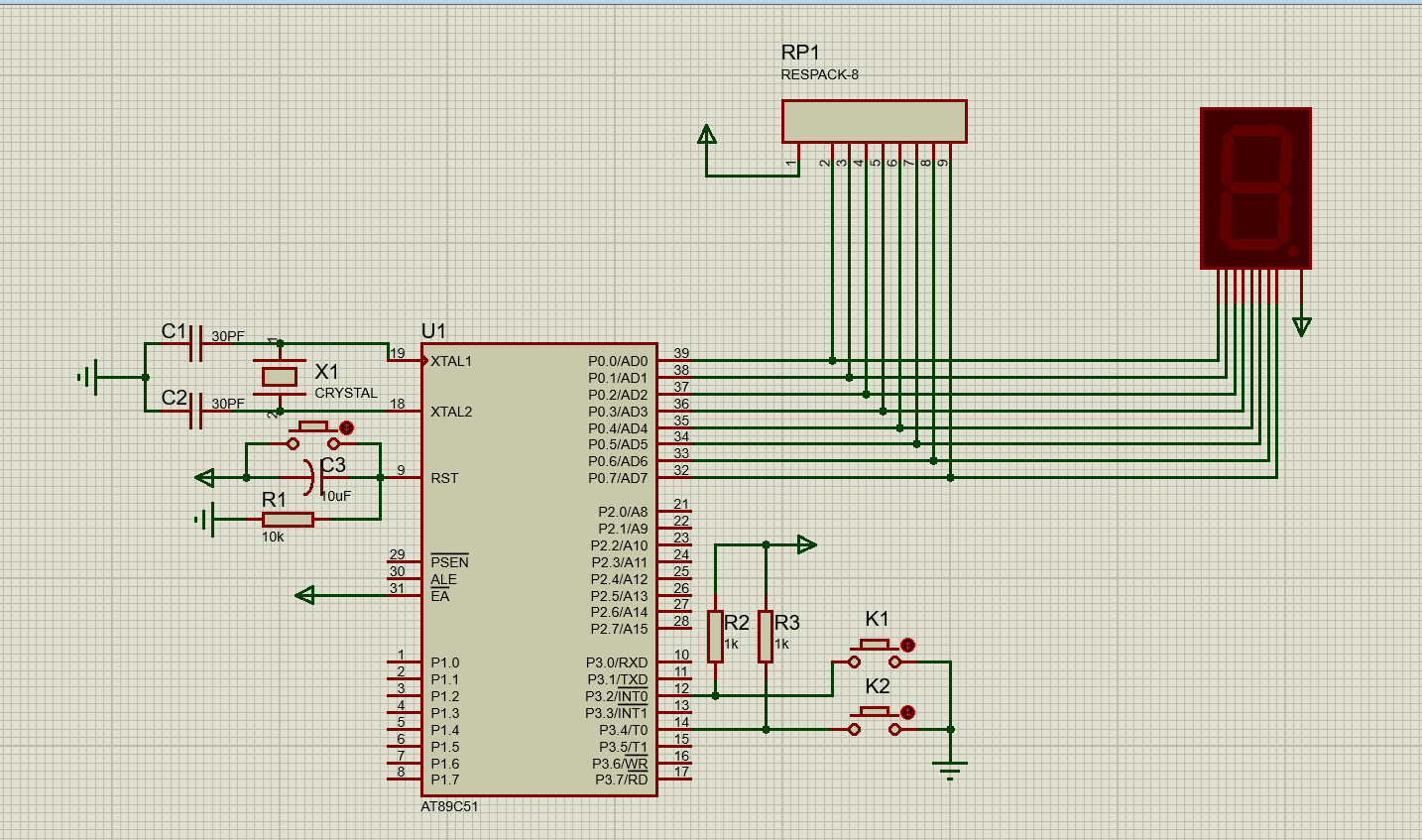1422x840 pixels.
Task: Click the XTAL2 pin label
Action: [x=451, y=412]
